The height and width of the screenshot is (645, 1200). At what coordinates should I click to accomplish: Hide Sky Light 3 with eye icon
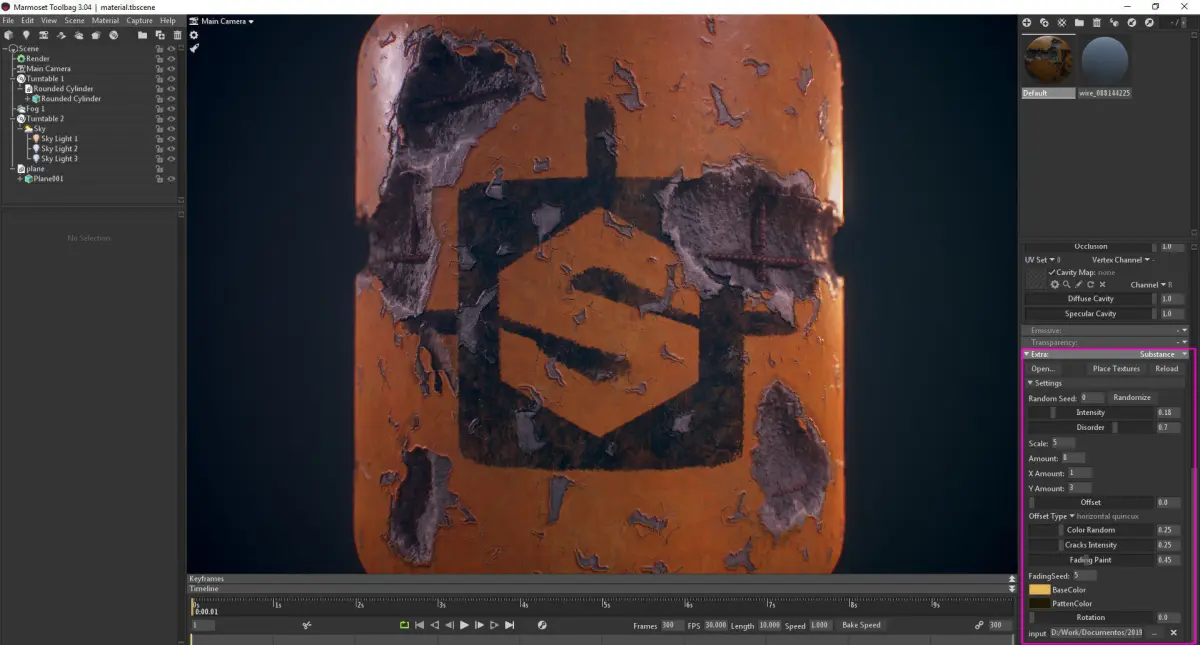pyautogui.click(x=171, y=159)
